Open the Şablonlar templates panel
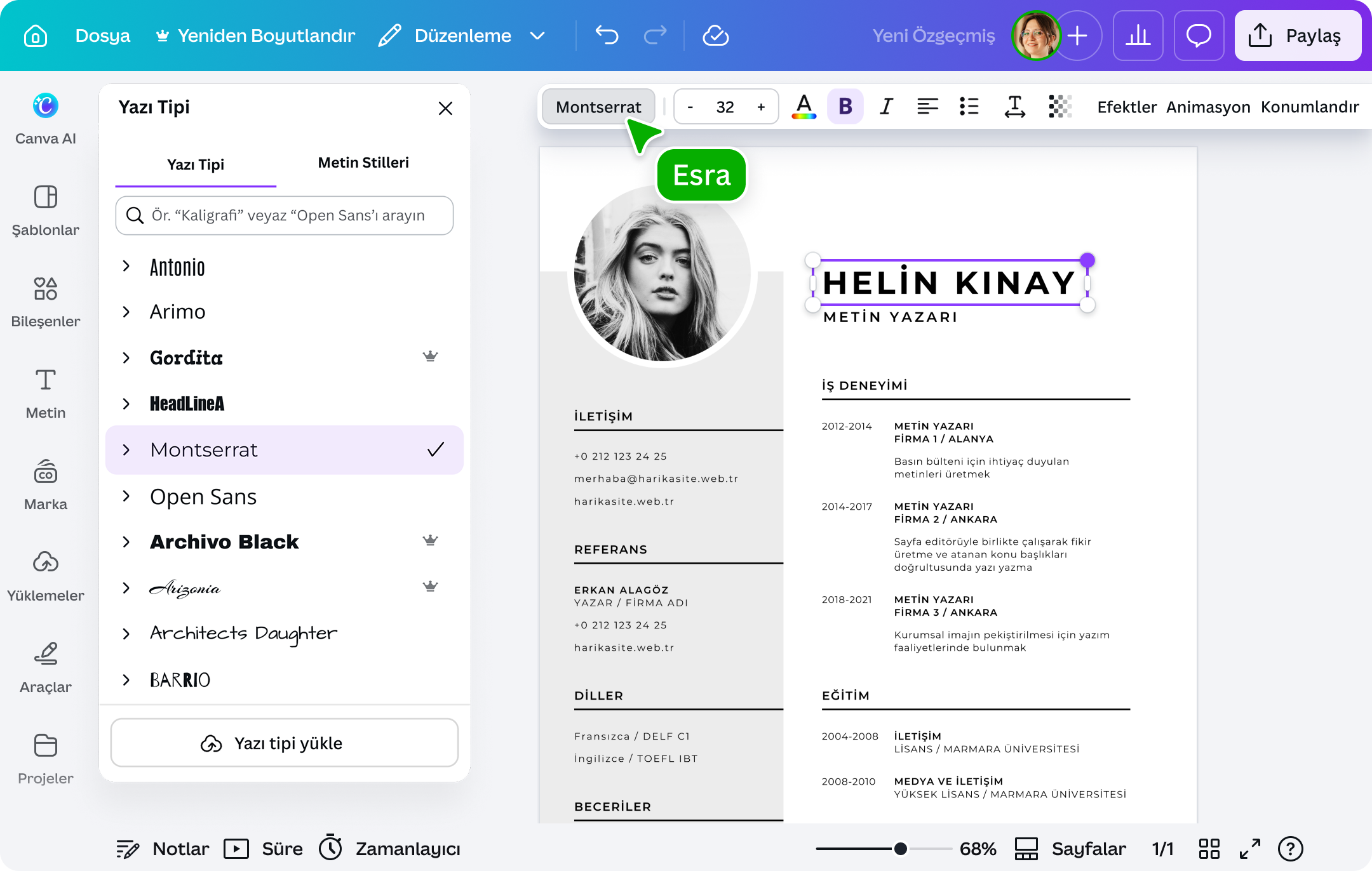The image size is (1372, 871). click(45, 211)
